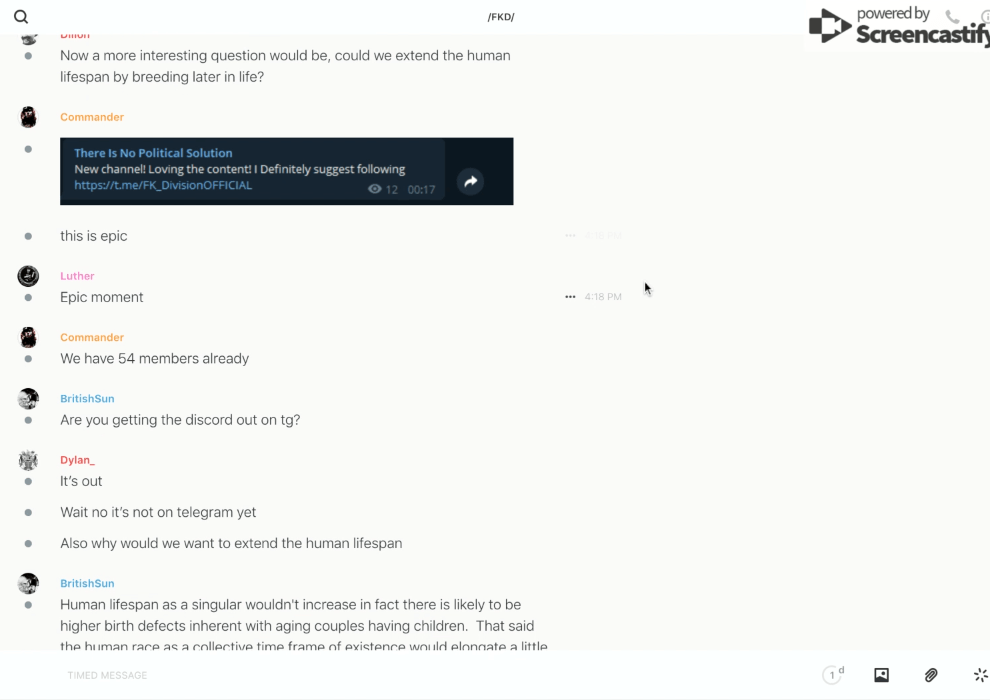
Task: Click "There Is No Political Solution" channel title
Action: coord(153,153)
